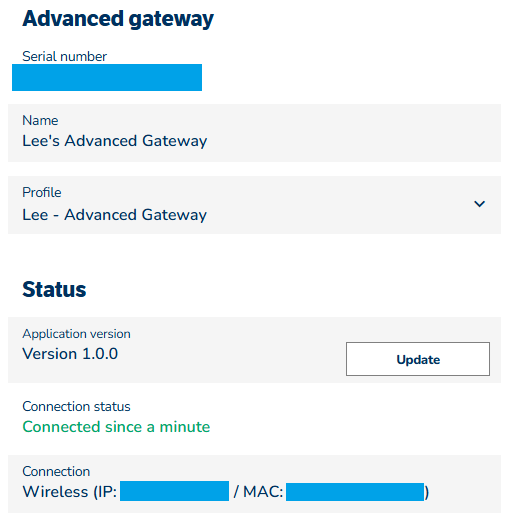Click the Status section heading
The width and height of the screenshot is (509, 520).
[54, 289]
